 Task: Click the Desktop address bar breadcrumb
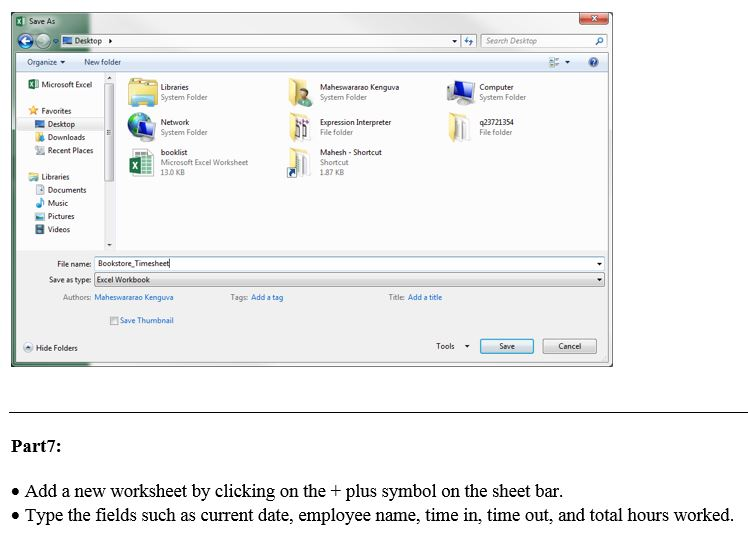click(x=88, y=41)
